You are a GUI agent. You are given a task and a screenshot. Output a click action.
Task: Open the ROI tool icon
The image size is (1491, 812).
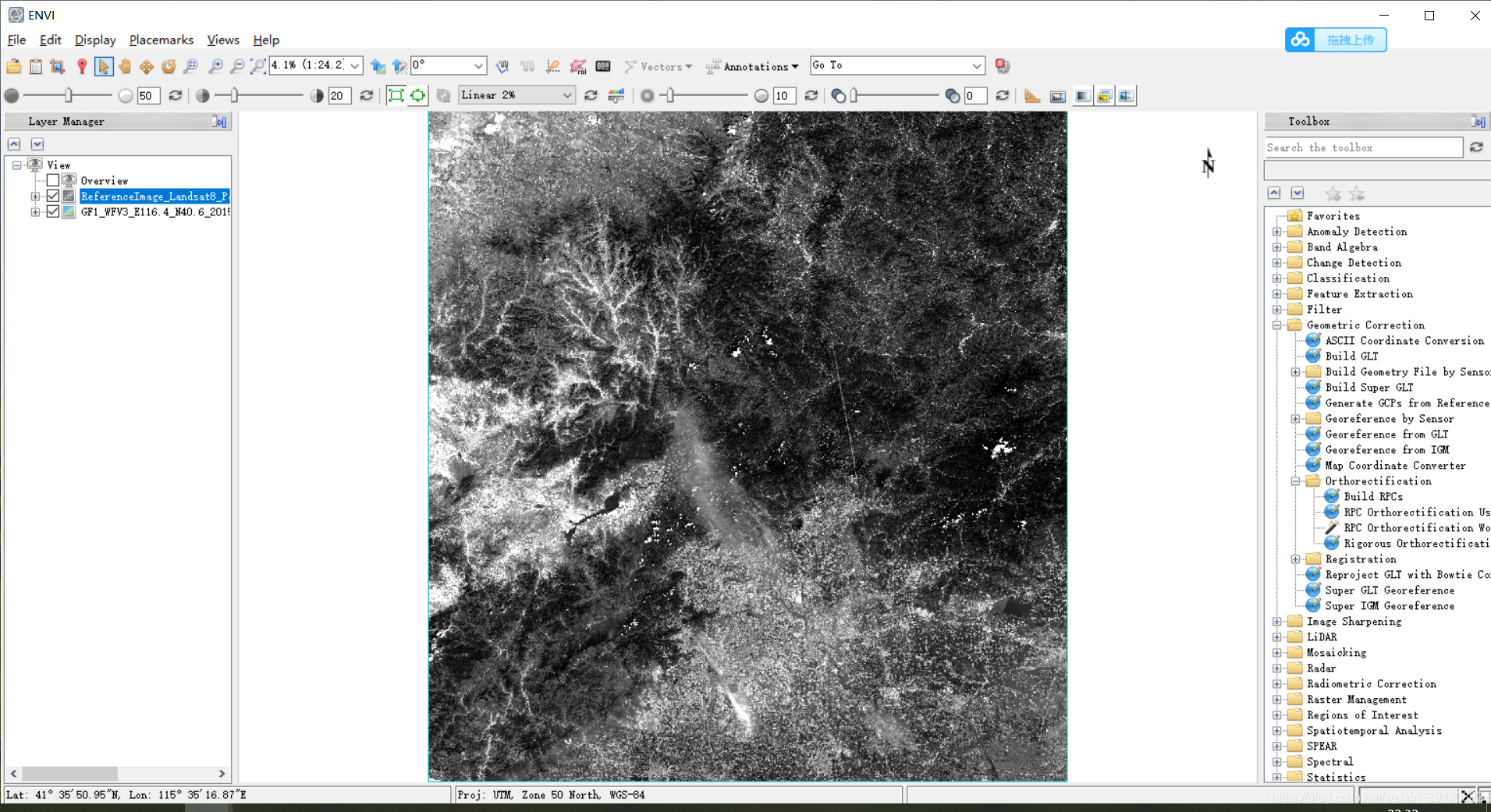pyautogui.click(x=578, y=66)
